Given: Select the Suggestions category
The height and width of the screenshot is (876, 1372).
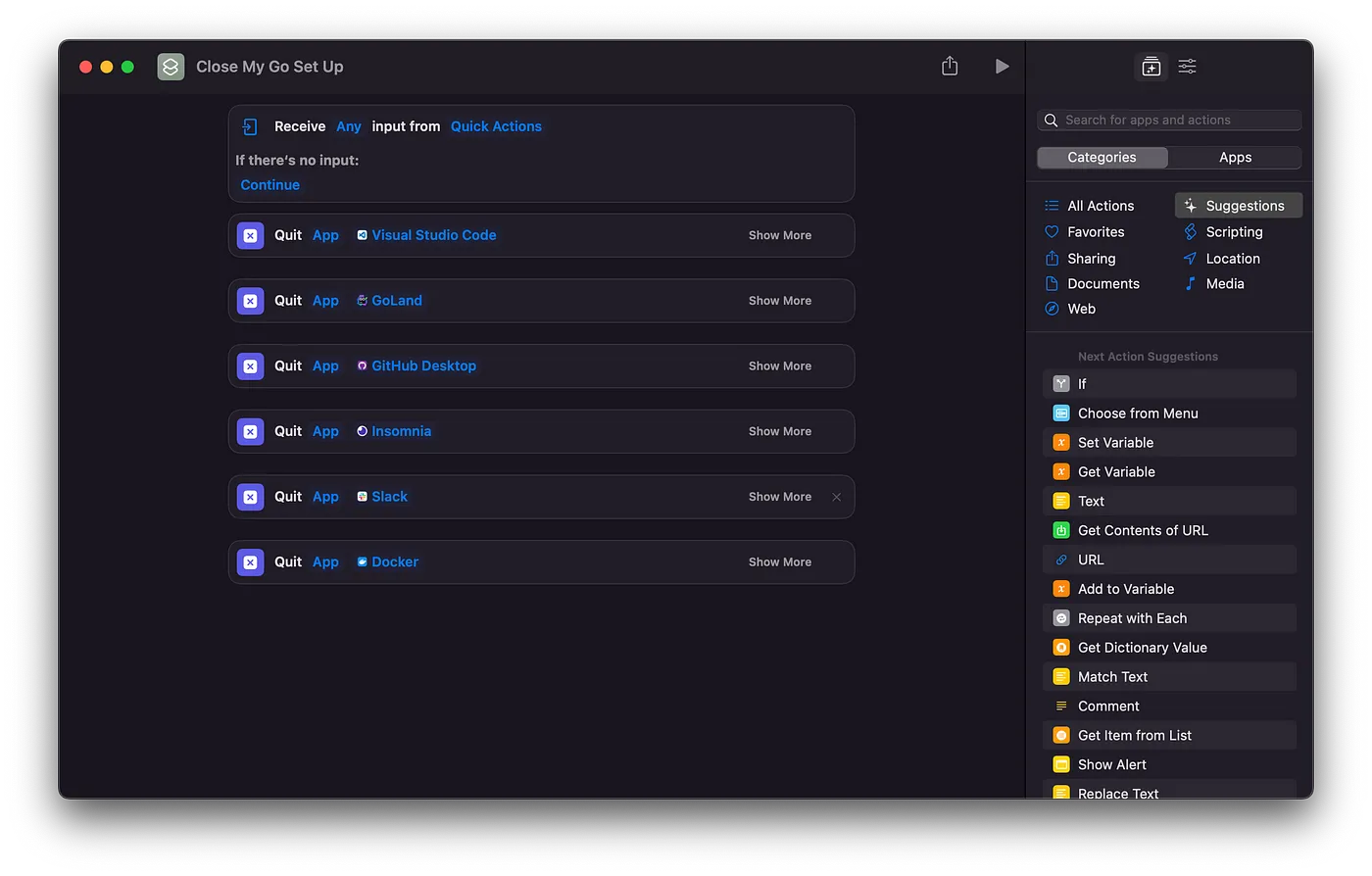Looking at the screenshot, I should click(x=1239, y=206).
